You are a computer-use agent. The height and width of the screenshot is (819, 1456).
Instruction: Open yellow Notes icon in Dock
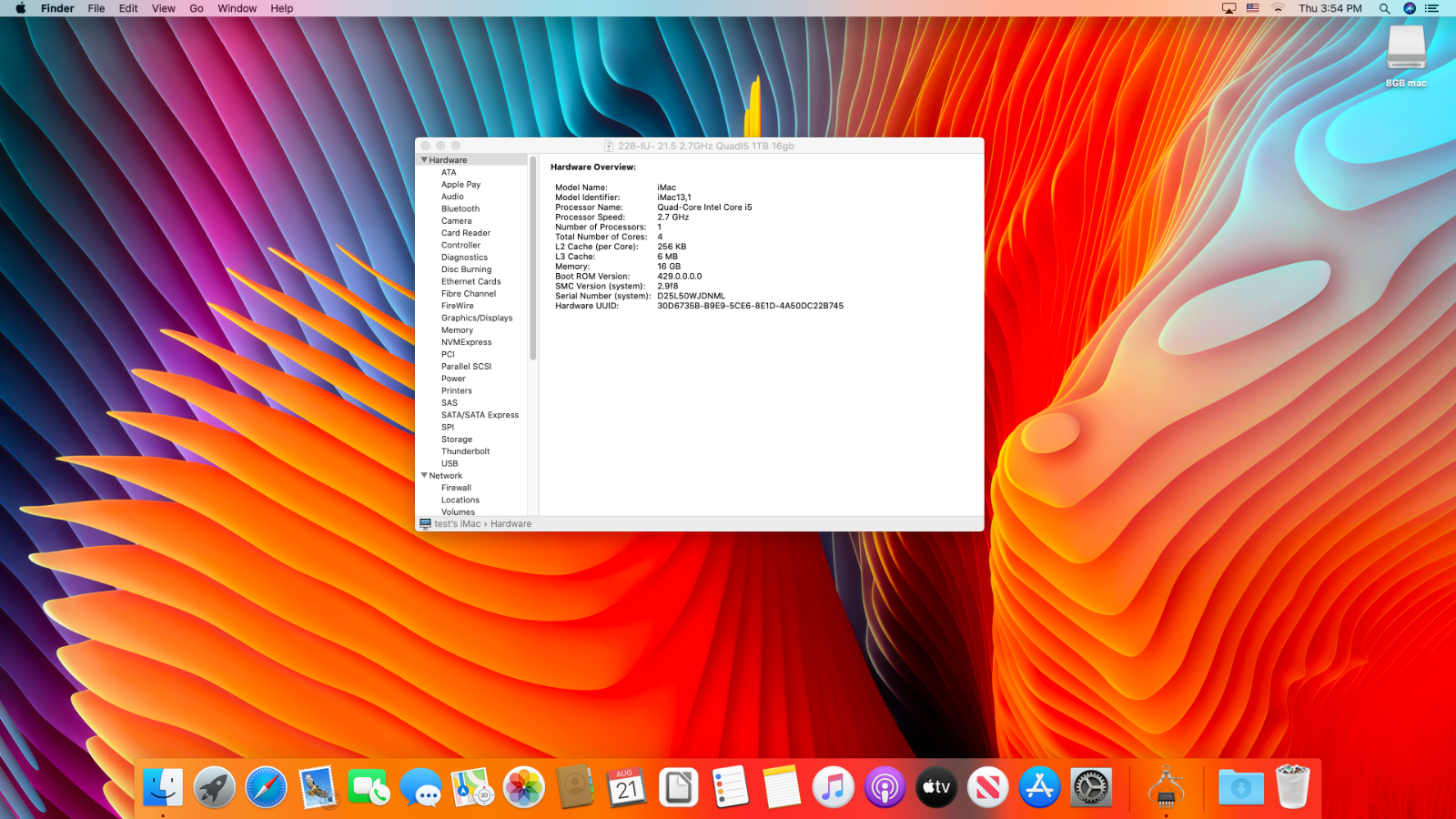point(781,787)
